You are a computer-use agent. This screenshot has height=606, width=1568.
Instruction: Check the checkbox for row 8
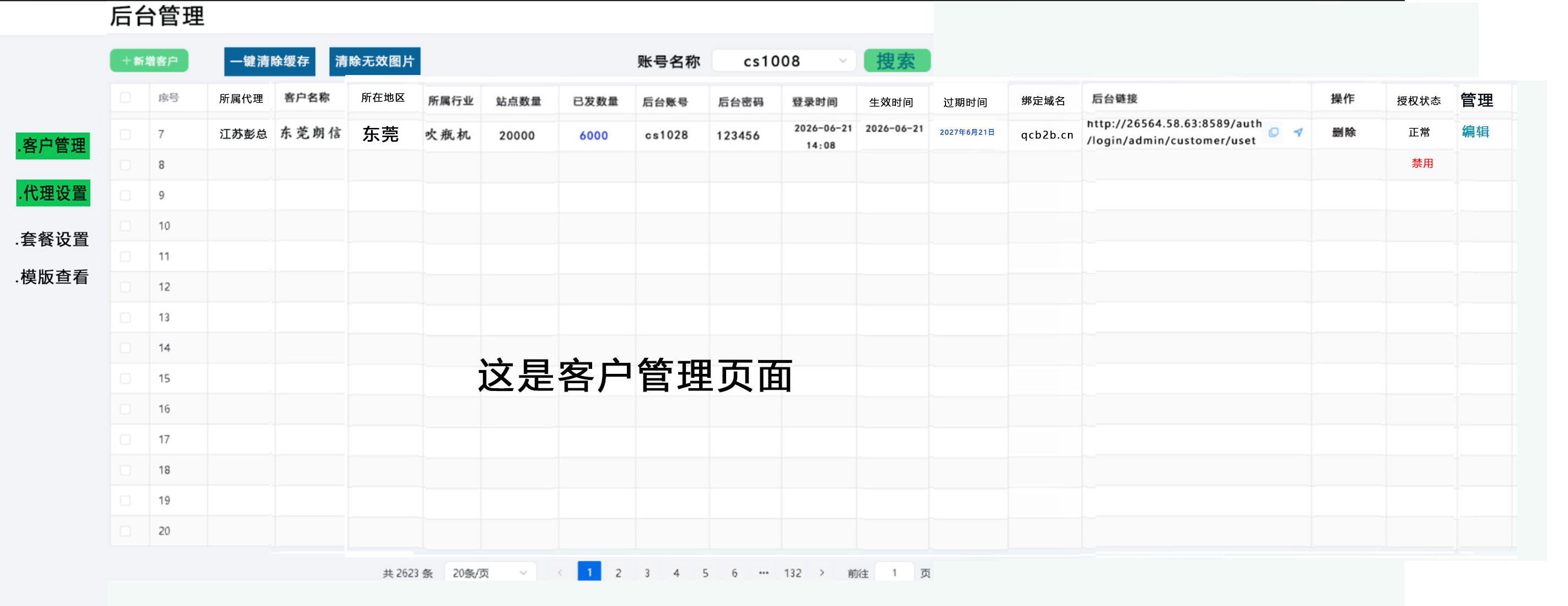125,165
